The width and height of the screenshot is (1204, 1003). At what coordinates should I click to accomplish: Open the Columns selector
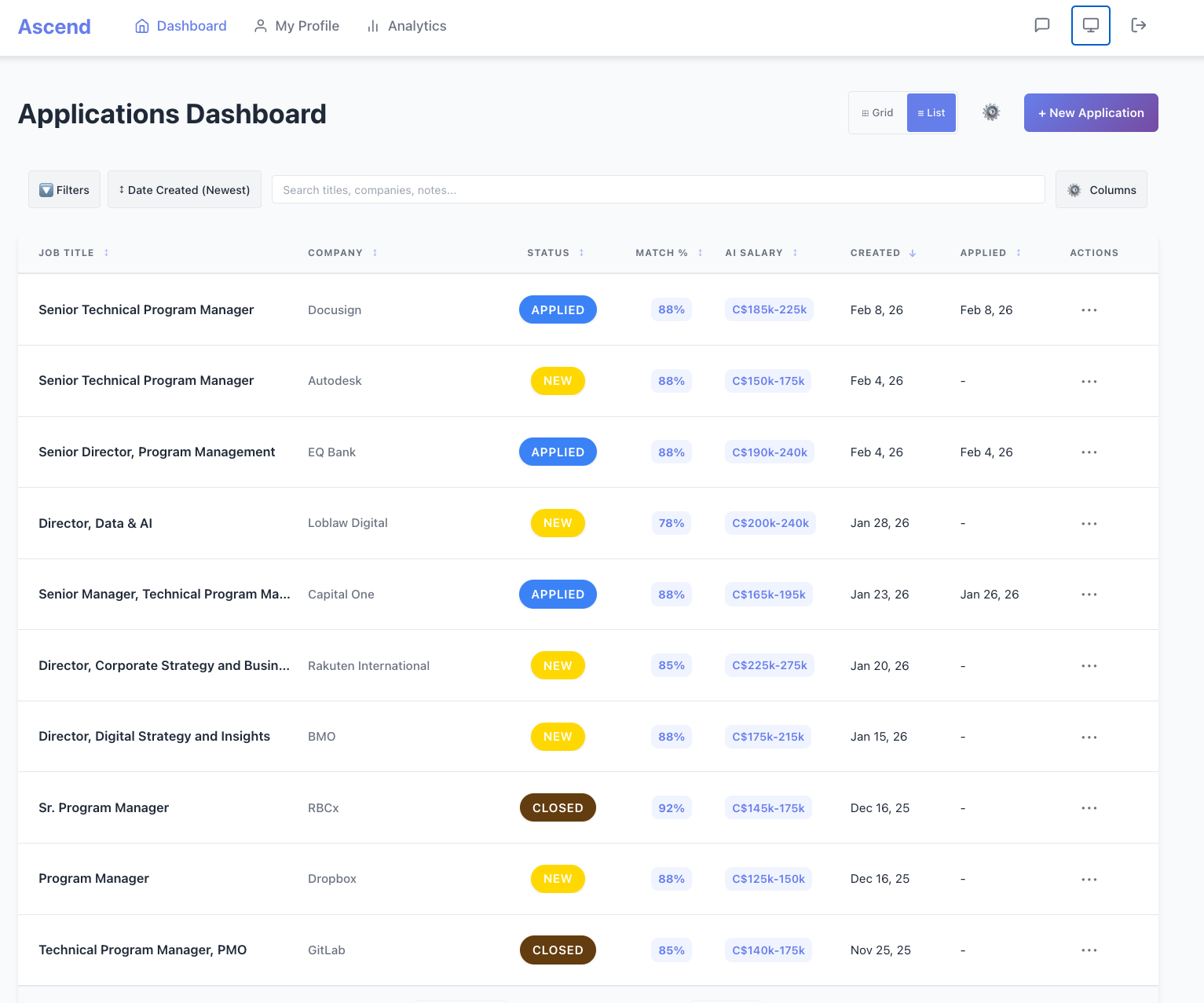[1101, 189]
